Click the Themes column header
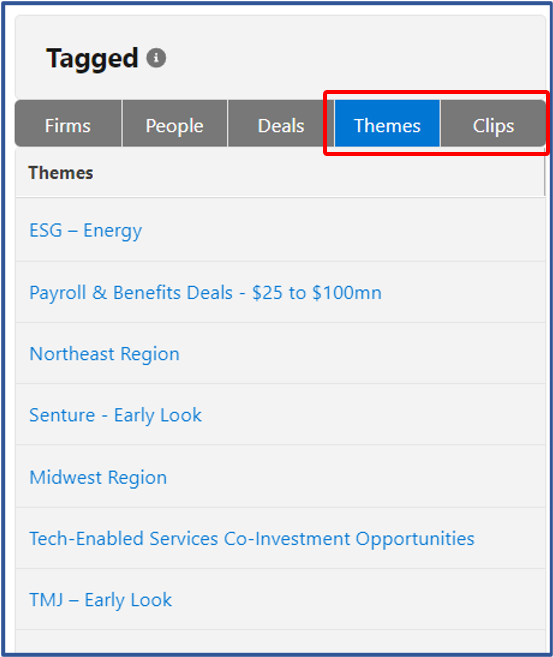The image size is (553, 657). click(x=61, y=173)
